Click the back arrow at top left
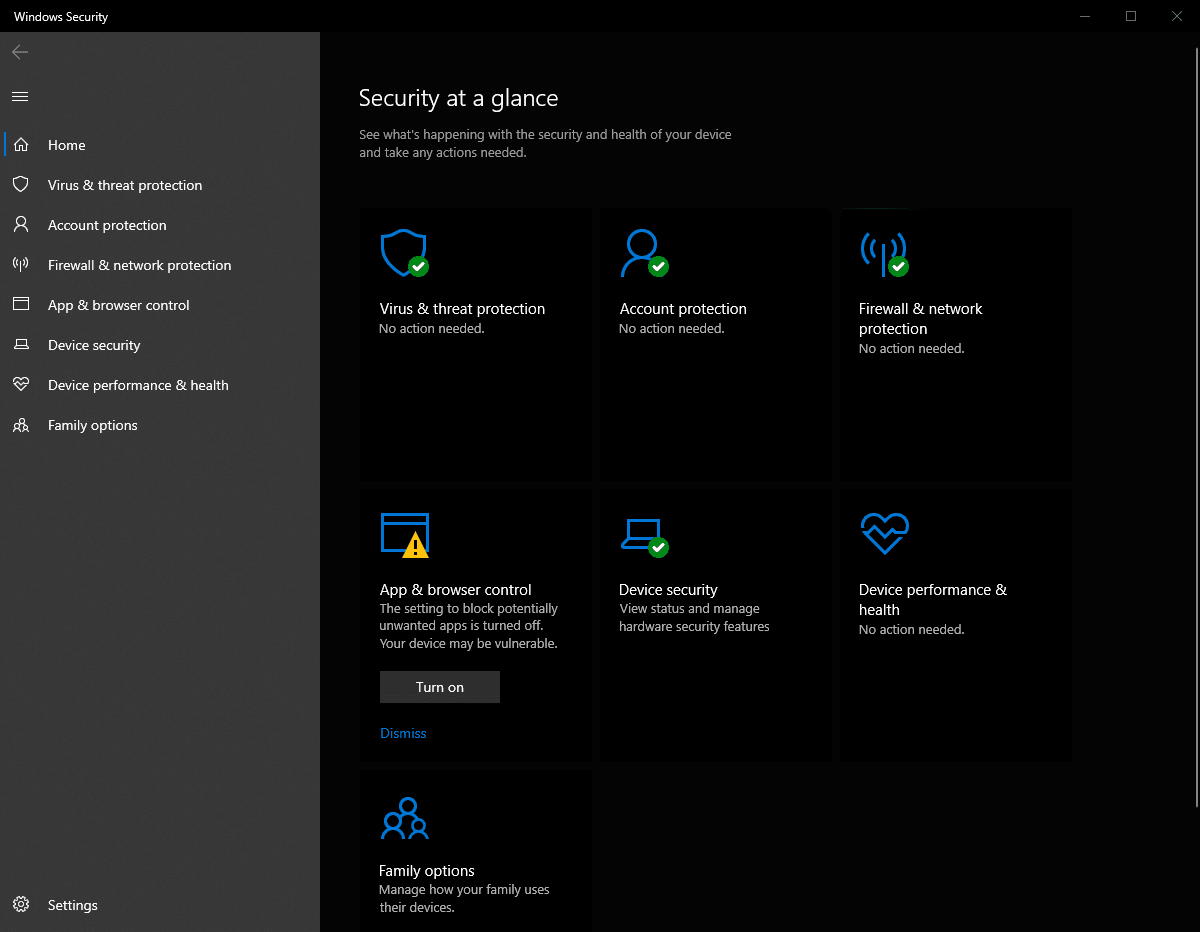 click(19, 52)
